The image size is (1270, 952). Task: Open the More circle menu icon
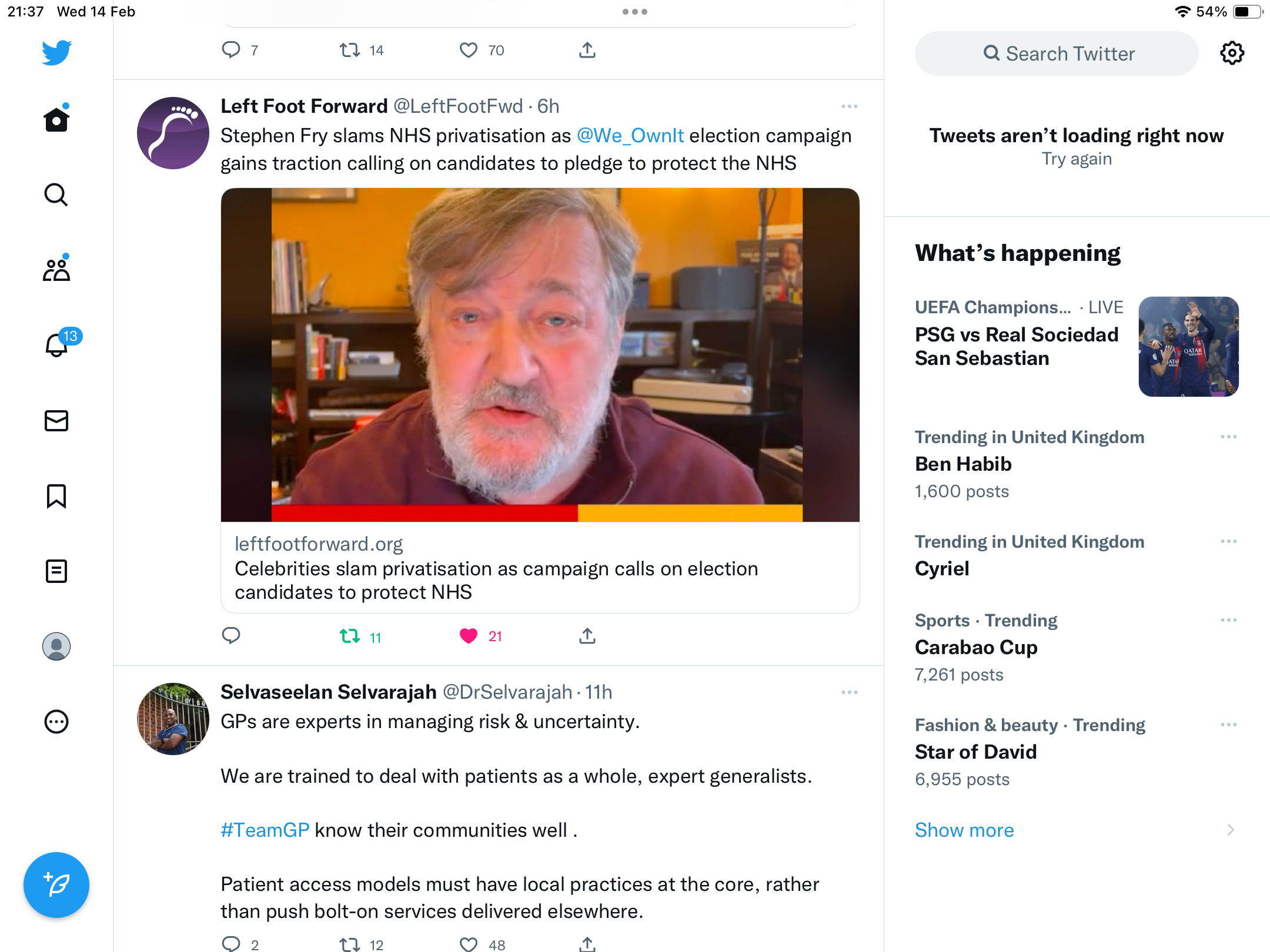(x=56, y=722)
